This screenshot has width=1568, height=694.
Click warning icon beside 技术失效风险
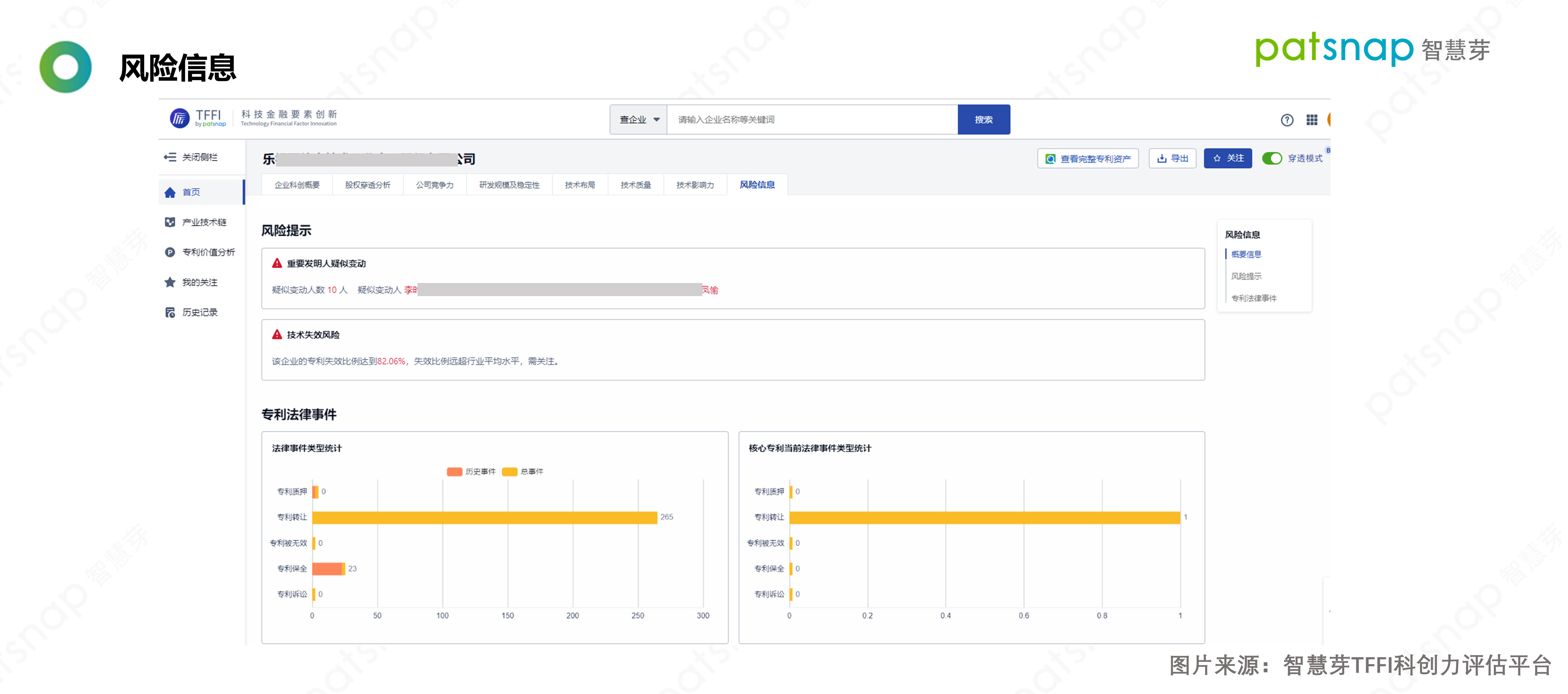[277, 334]
